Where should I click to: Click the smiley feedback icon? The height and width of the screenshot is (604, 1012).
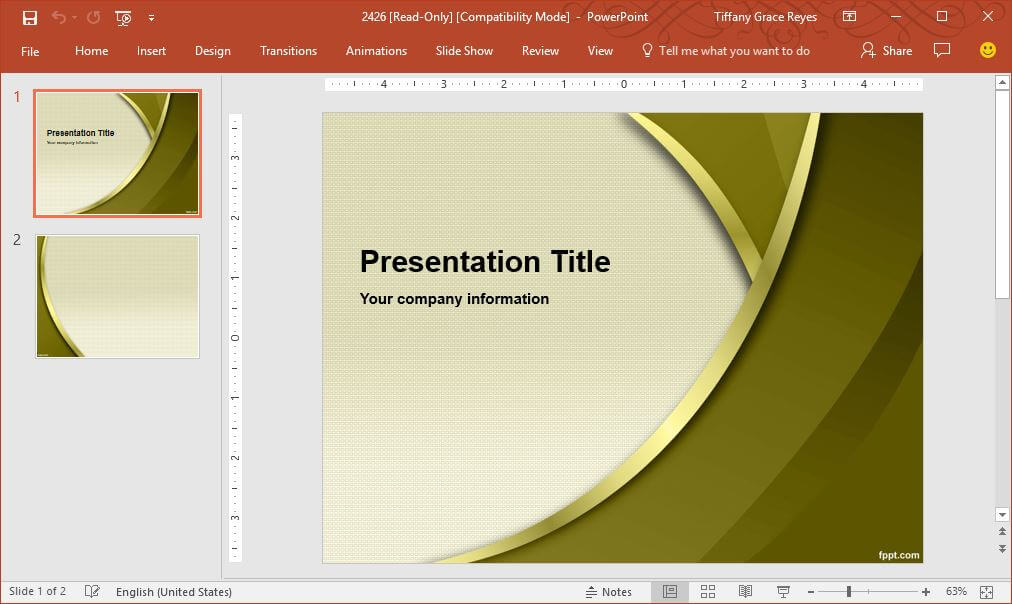coord(987,49)
